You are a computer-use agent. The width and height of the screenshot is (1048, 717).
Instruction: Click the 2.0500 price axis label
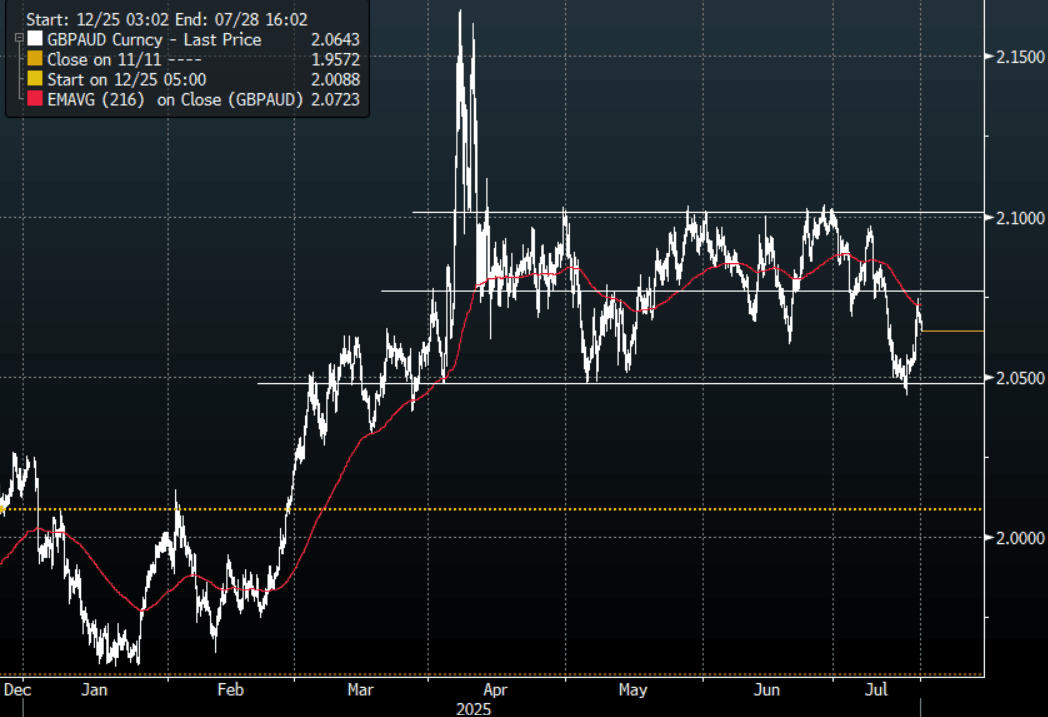1020,378
